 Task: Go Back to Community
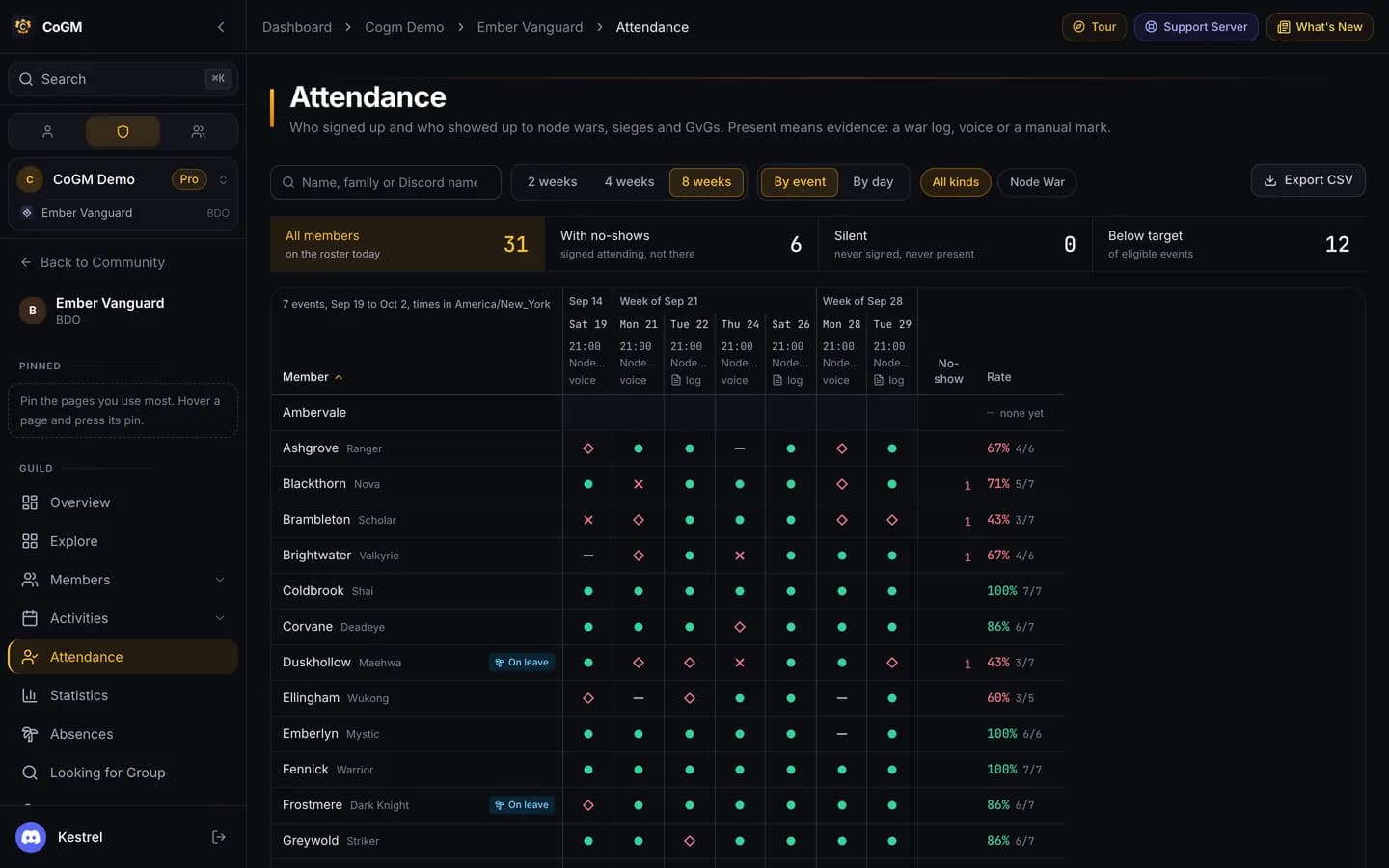[x=93, y=262]
